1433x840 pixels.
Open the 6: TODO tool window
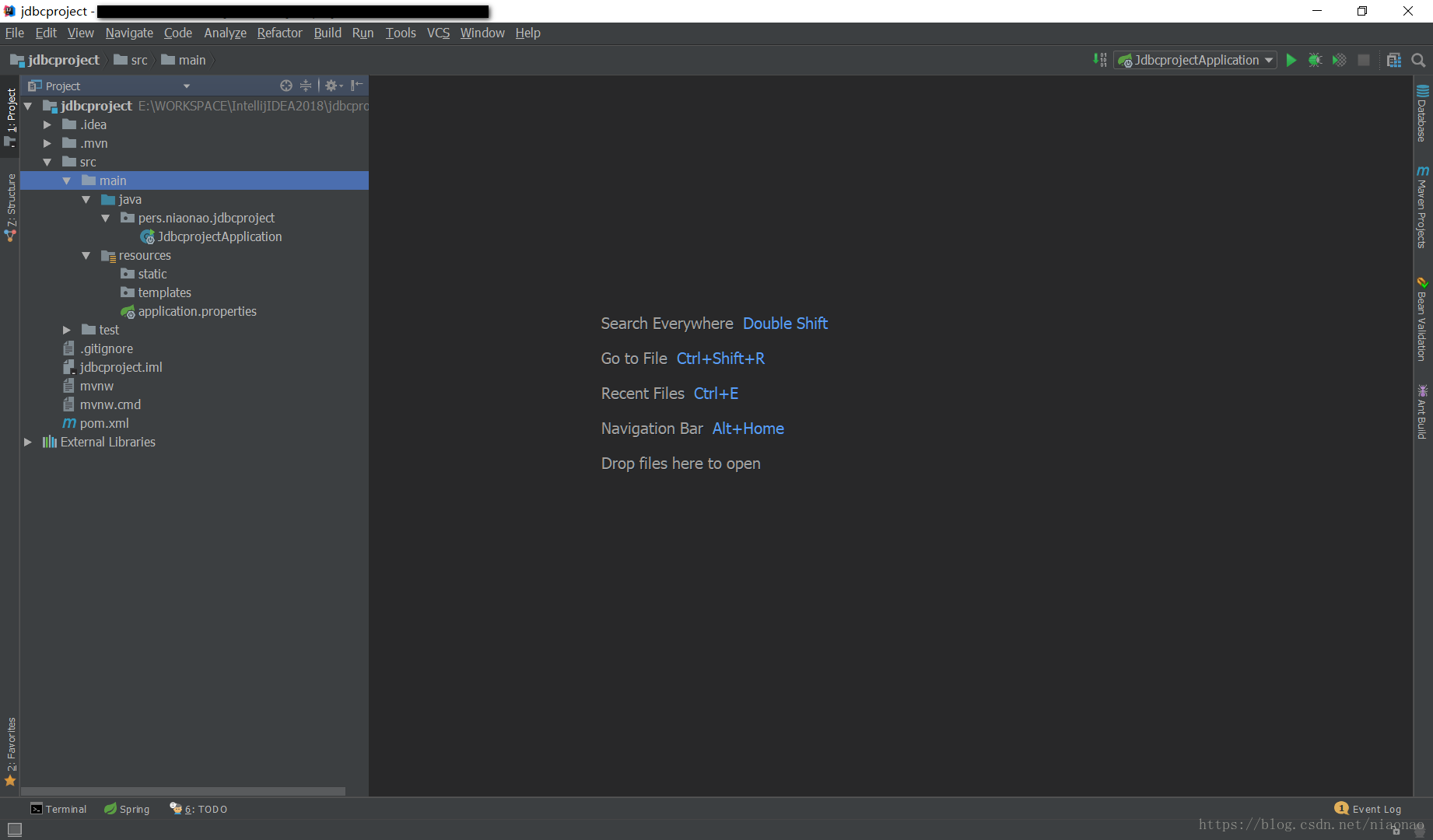[199, 809]
